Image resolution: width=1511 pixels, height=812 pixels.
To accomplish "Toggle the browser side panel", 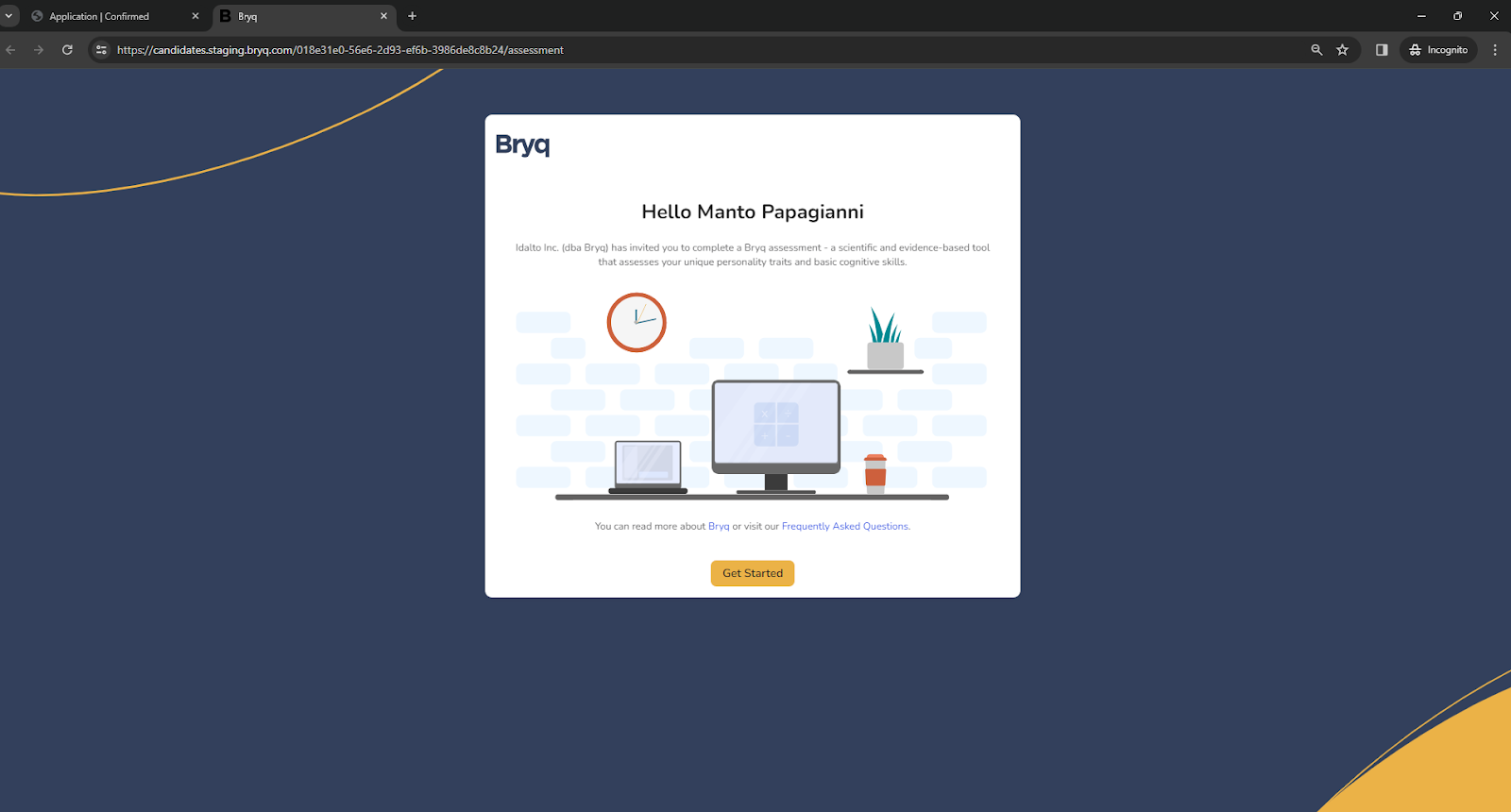I will click(1382, 50).
